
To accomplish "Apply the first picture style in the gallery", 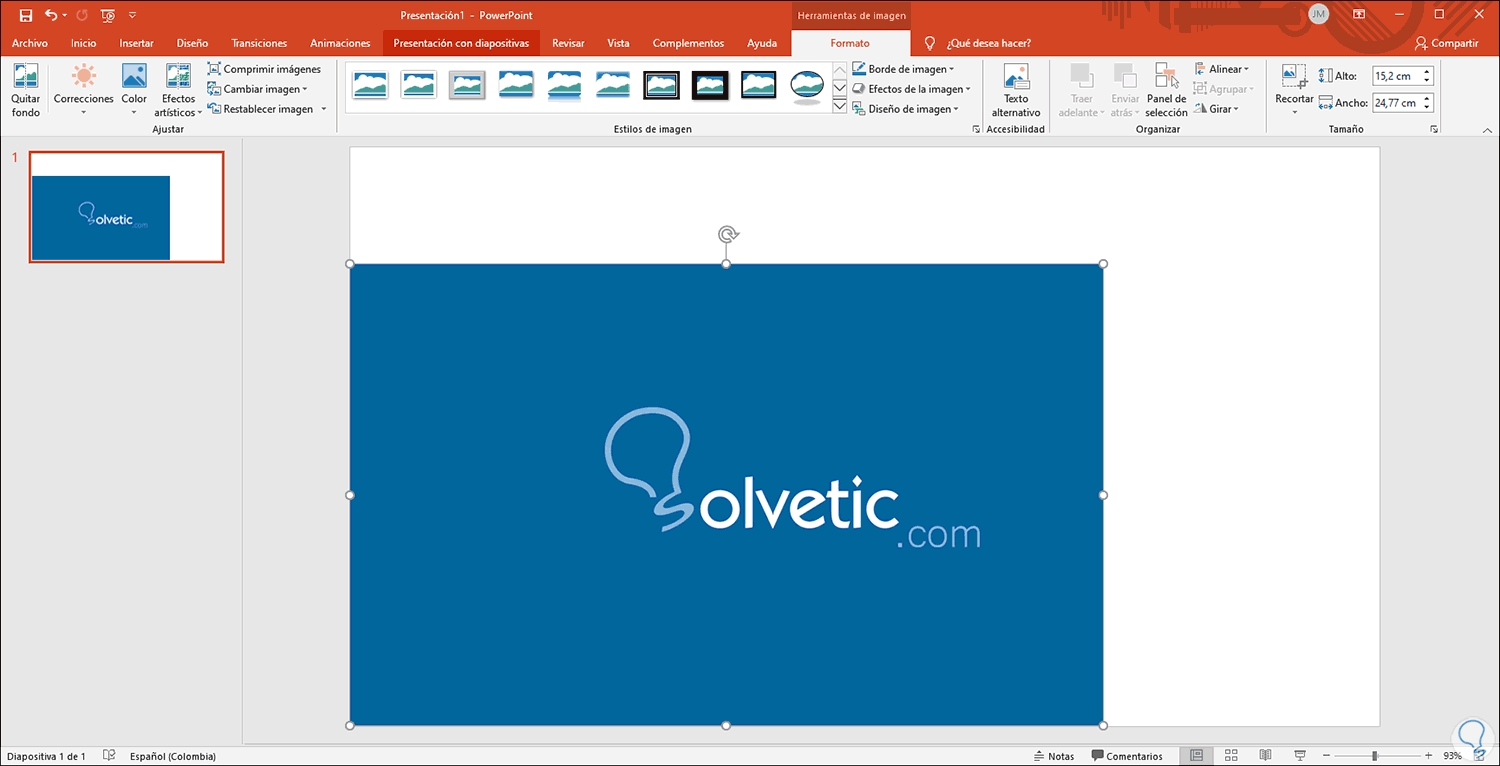I will point(370,85).
